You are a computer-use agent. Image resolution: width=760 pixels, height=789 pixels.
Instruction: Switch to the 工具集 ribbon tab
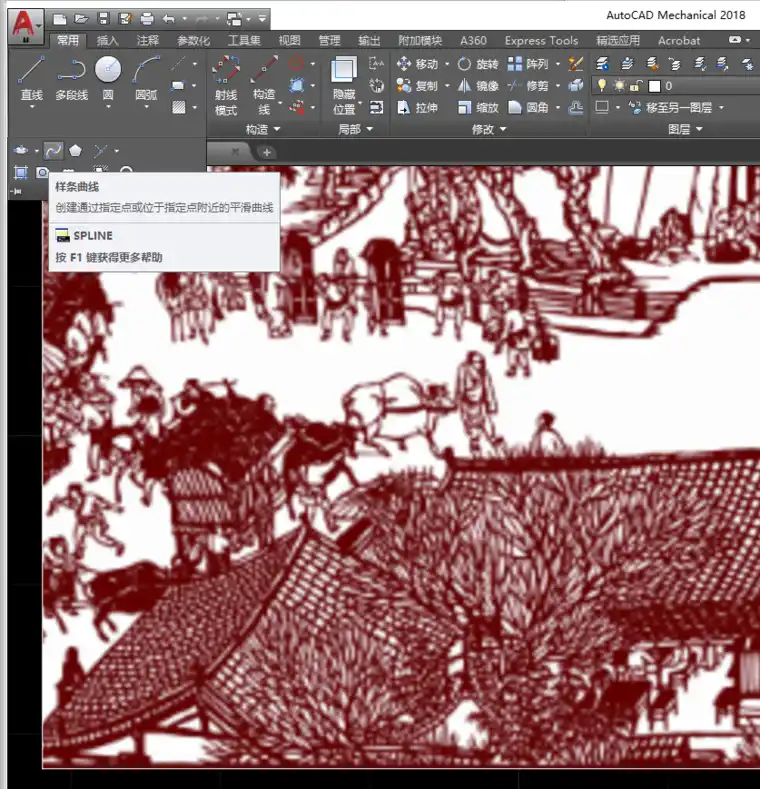coord(244,41)
